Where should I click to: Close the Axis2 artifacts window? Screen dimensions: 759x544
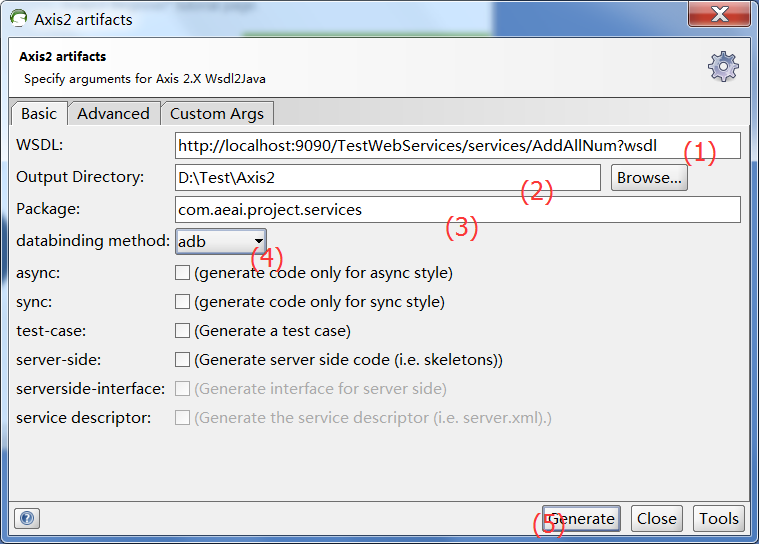(x=719, y=14)
